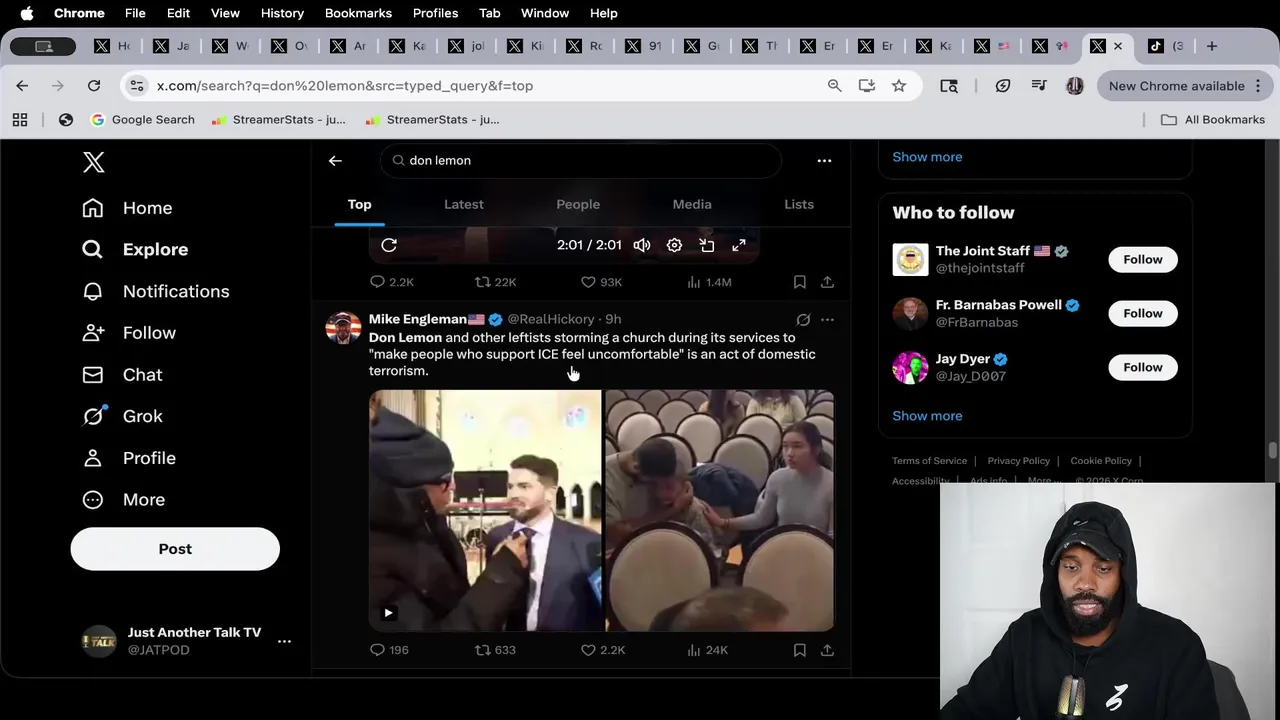Open Profile in sidebar

pos(129,458)
